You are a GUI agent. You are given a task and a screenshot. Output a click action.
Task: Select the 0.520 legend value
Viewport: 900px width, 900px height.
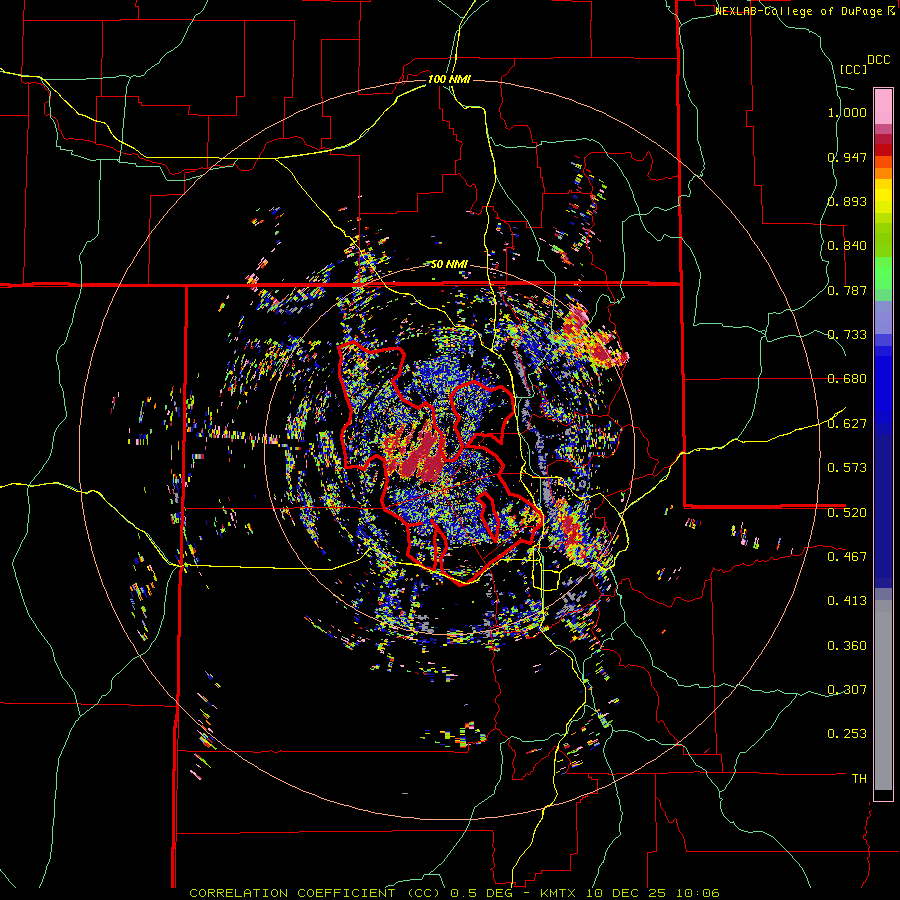(847, 512)
